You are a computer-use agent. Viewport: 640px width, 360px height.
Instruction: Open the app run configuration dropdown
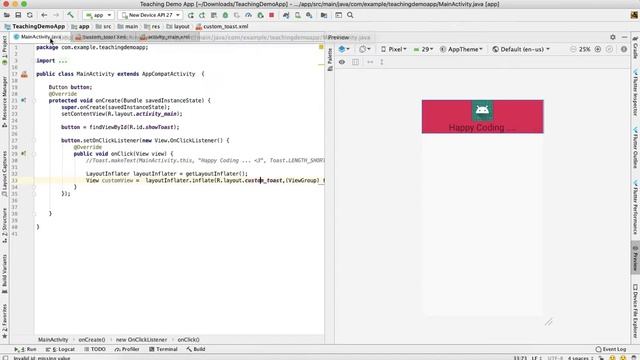(98, 15)
